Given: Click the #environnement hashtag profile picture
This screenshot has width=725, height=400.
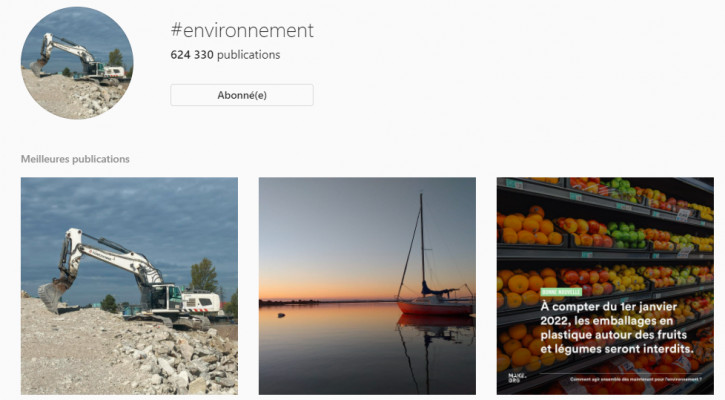Looking at the screenshot, I should [77, 63].
